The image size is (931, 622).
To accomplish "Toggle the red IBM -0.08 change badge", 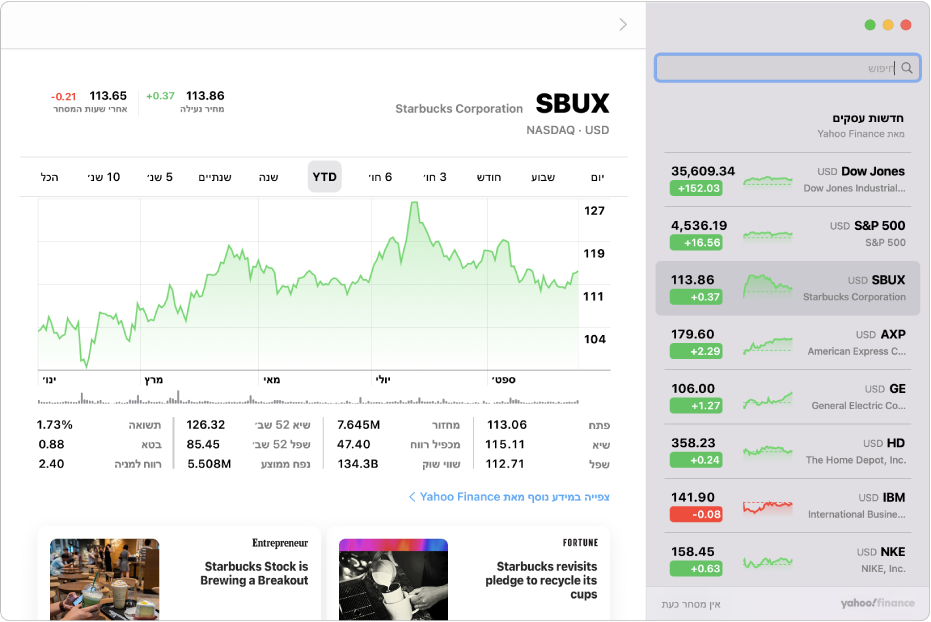I will pyautogui.click(x=696, y=514).
